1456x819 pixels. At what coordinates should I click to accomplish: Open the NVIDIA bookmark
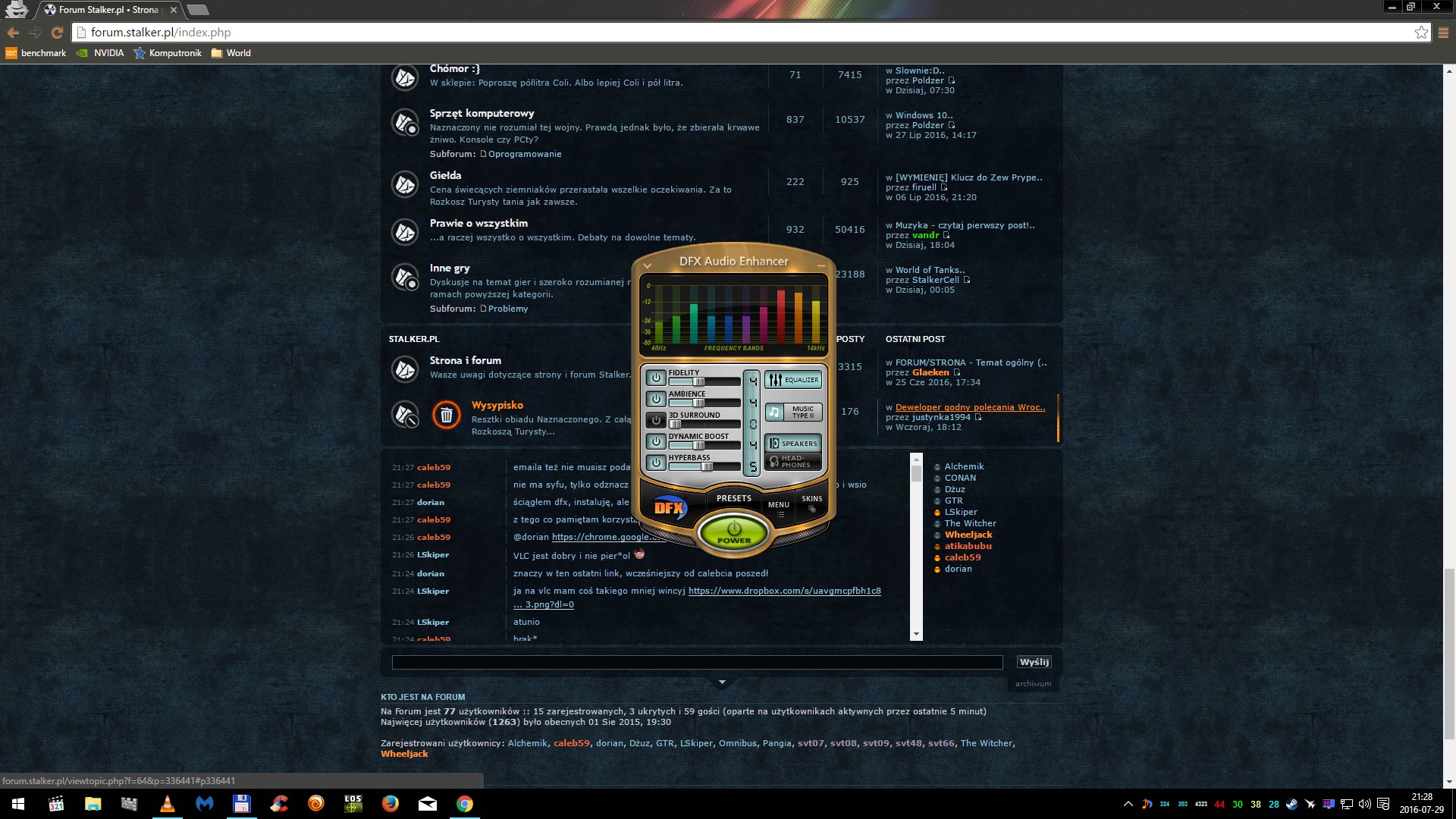100,53
